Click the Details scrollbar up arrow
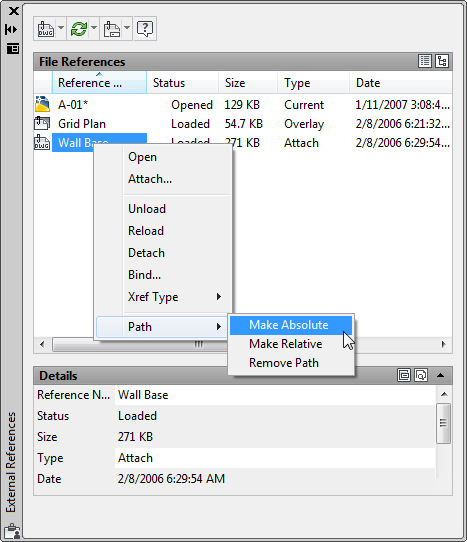This screenshot has height=542, width=467. (x=444, y=394)
